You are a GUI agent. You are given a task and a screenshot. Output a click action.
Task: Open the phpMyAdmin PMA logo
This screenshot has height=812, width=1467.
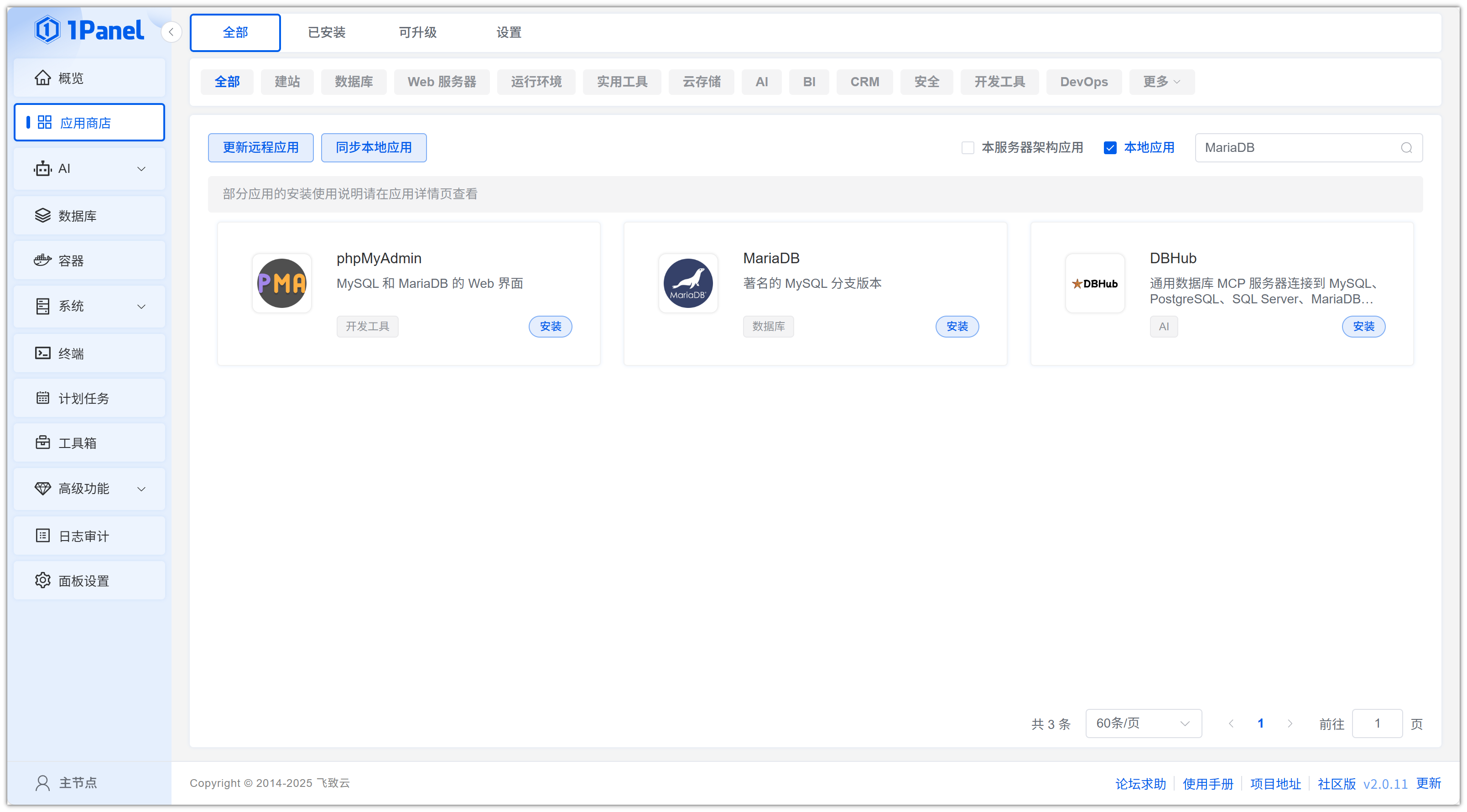pos(282,283)
